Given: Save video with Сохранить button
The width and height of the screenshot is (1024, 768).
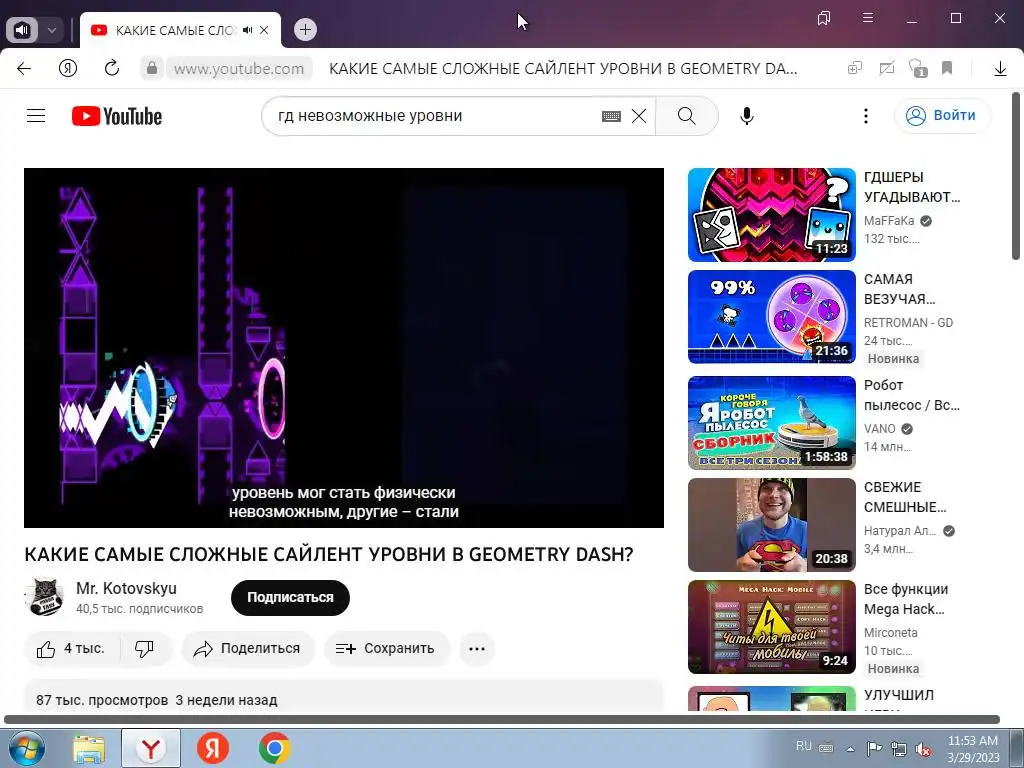Looking at the screenshot, I should tap(387, 648).
